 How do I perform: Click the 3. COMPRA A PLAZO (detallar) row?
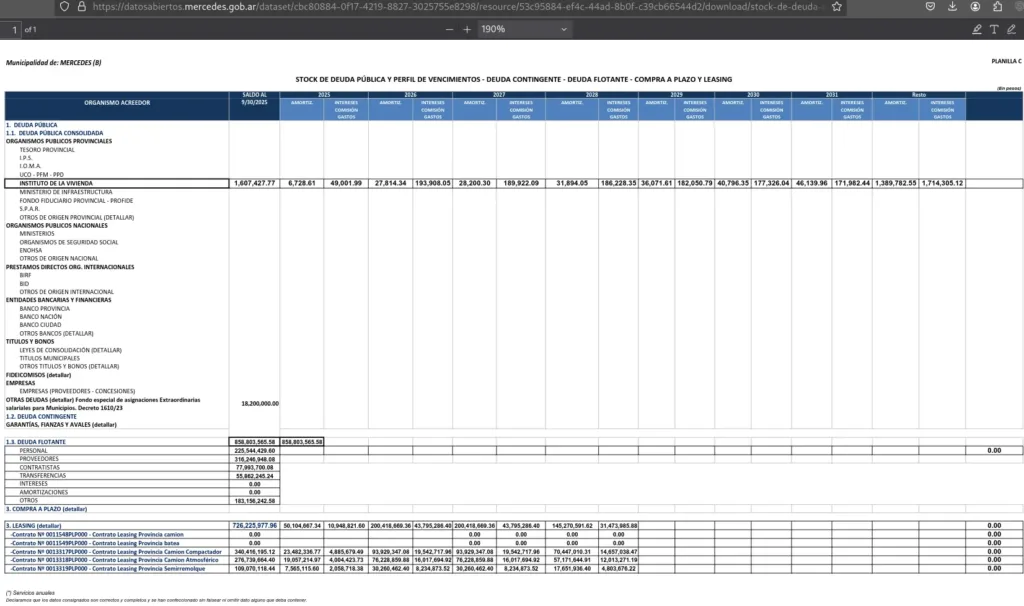coord(46,509)
